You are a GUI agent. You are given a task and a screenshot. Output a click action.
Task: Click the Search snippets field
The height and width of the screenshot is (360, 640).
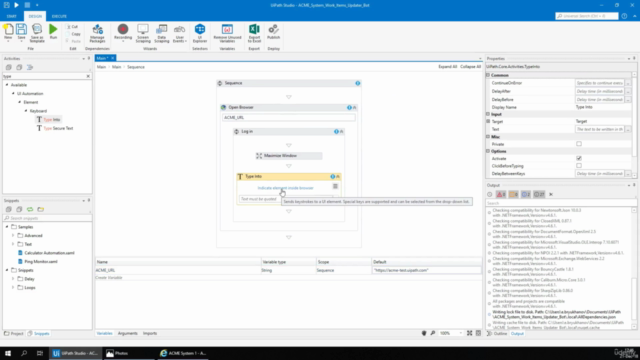(x=47, y=218)
